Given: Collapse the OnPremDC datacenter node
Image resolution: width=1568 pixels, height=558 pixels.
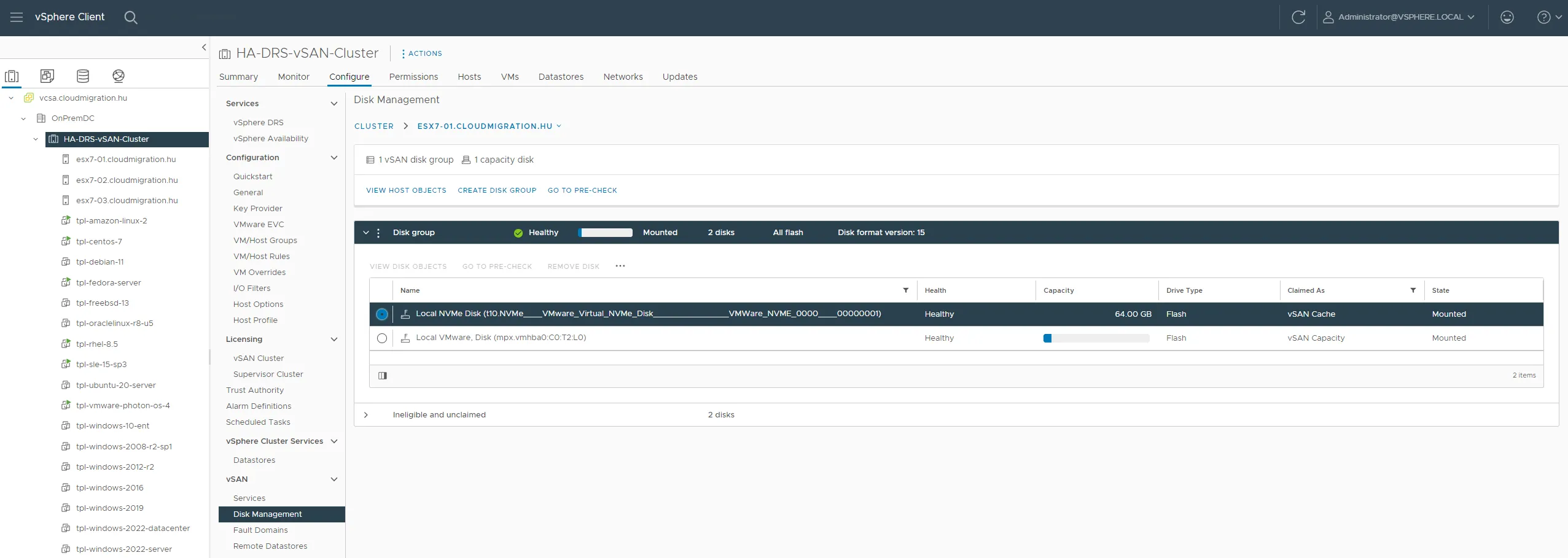Looking at the screenshot, I should (23, 118).
